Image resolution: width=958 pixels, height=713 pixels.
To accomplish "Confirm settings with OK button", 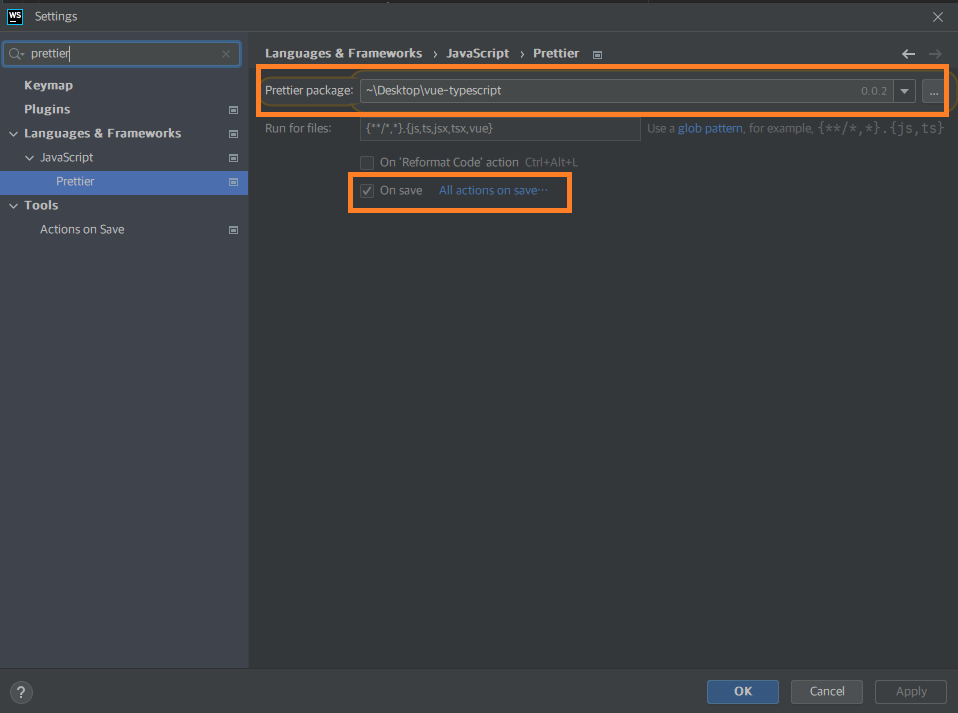I will pyautogui.click(x=743, y=692).
